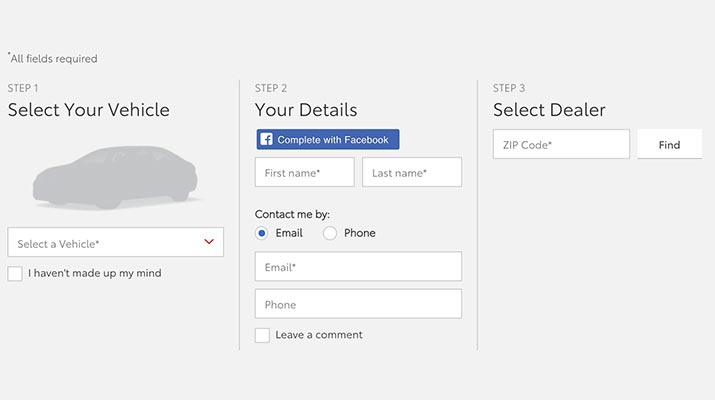Screen dimensions: 715x400
Task: Check the 'I haven't made up my mind' box
Action: tap(15, 274)
